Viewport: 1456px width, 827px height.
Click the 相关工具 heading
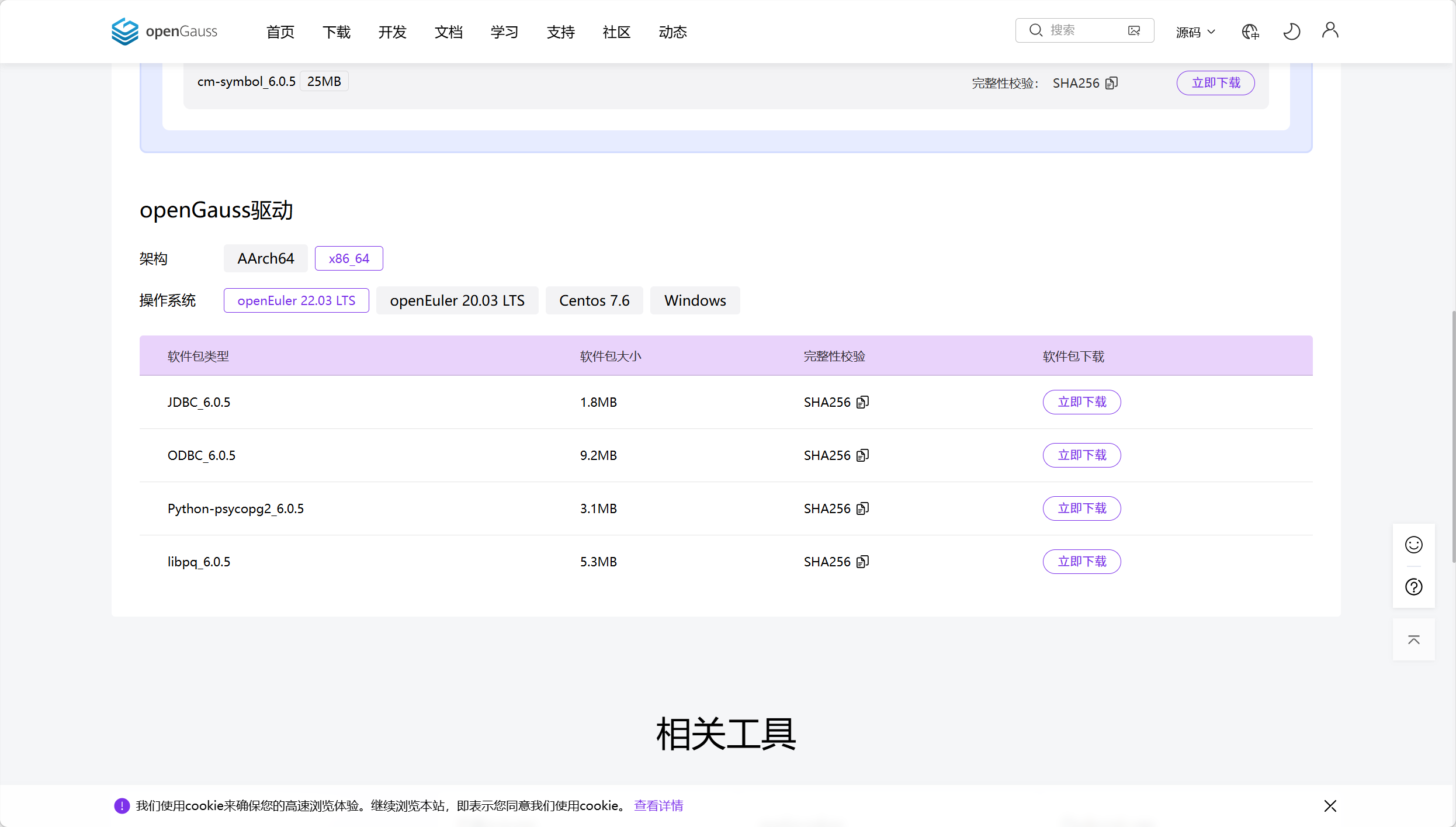pos(726,734)
